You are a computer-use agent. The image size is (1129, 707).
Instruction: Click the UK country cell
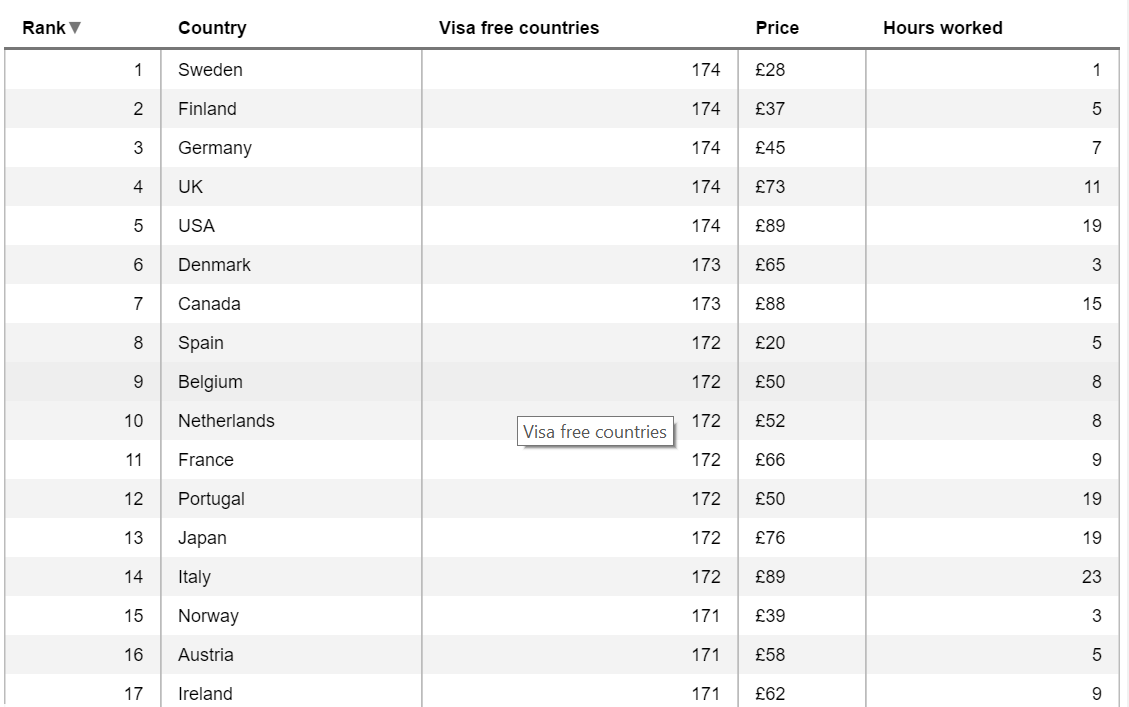[191, 187]
